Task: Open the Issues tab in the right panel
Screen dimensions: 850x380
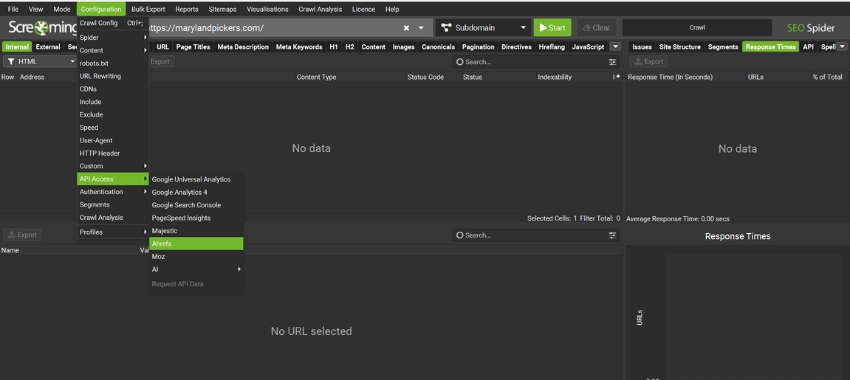Action: pyautogui.click(x=642, y=47)
